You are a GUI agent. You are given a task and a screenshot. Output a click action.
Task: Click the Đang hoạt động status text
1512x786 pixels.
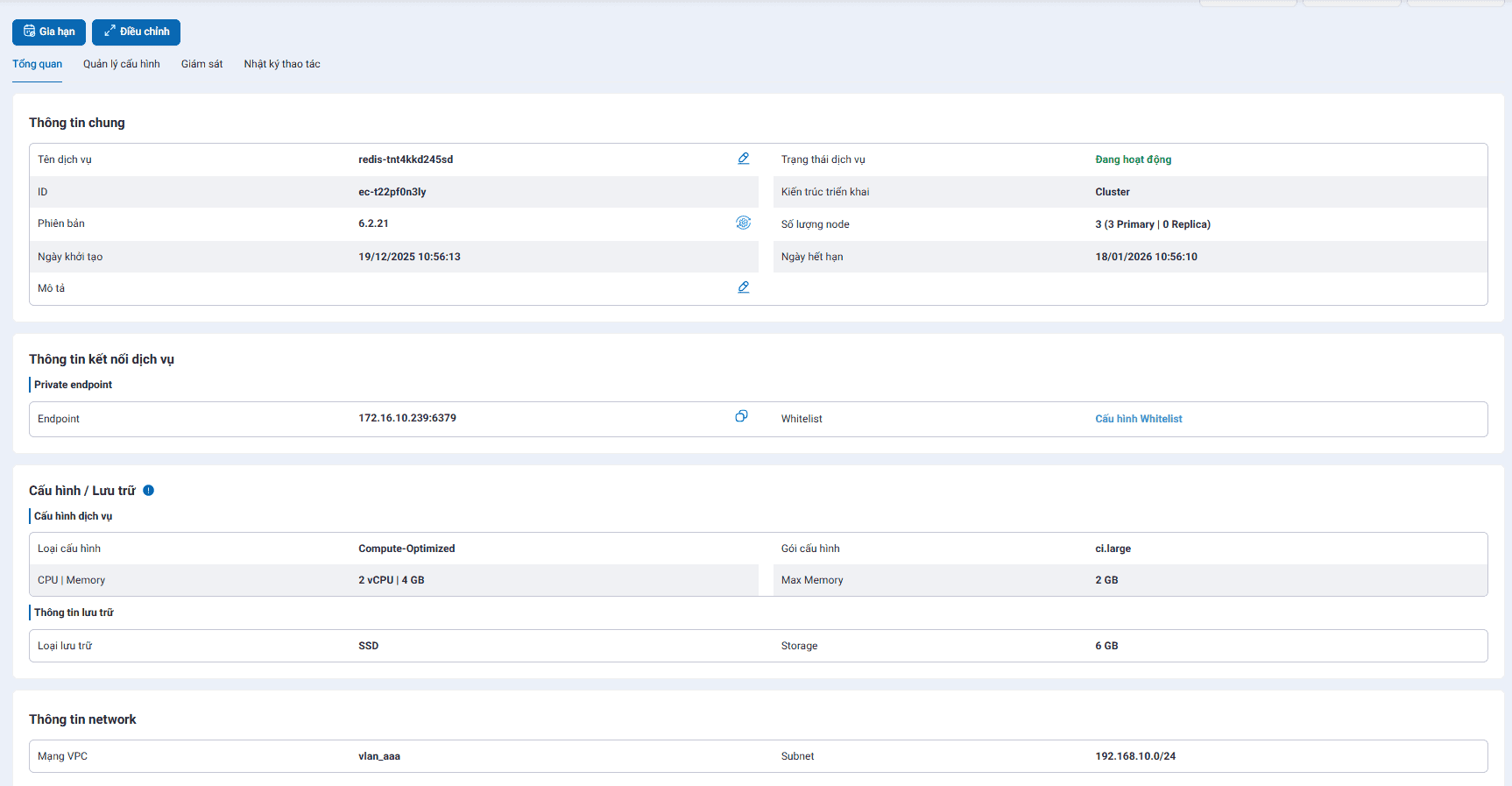(x=1133, y=159)
